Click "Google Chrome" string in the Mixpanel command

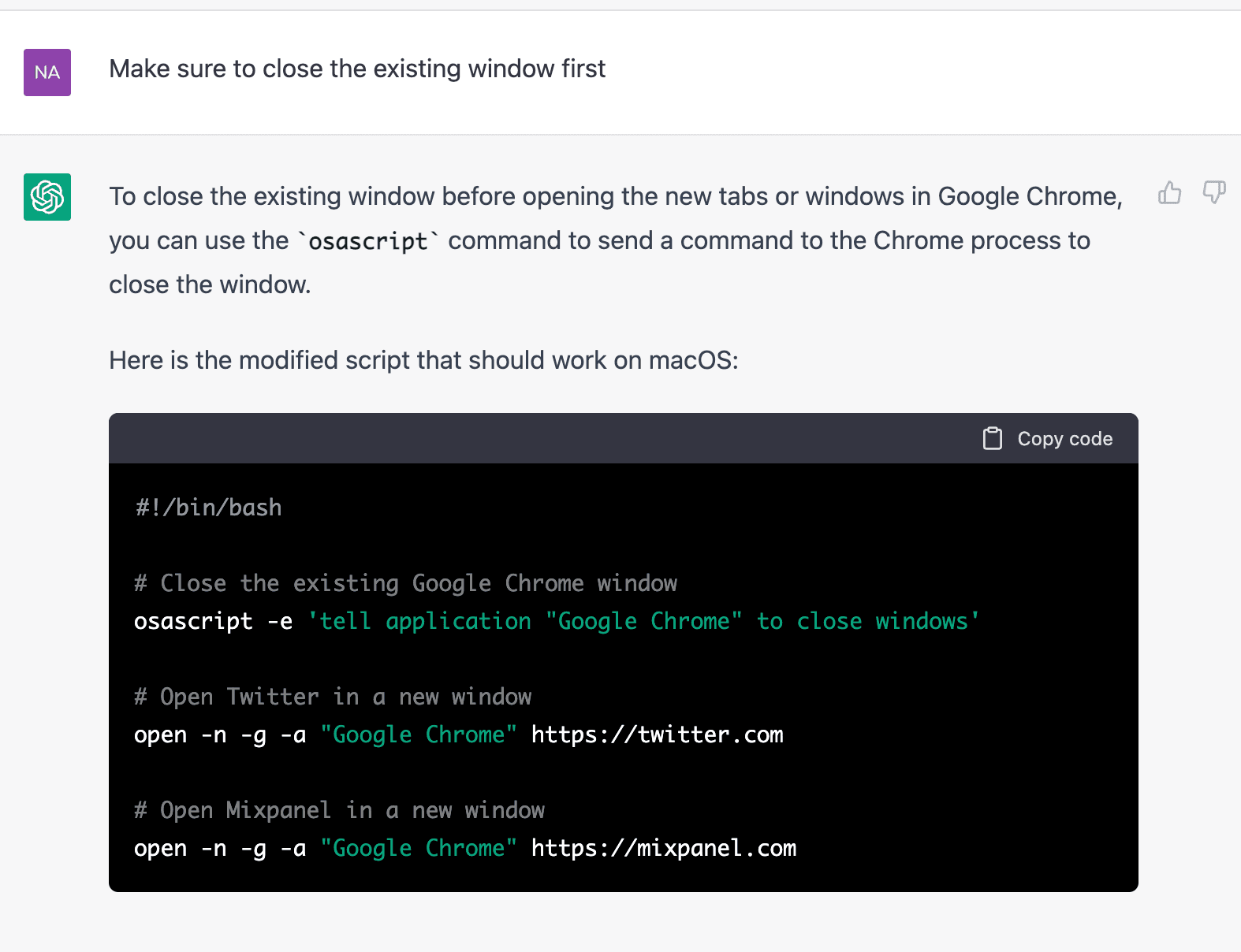pos(418,848)
